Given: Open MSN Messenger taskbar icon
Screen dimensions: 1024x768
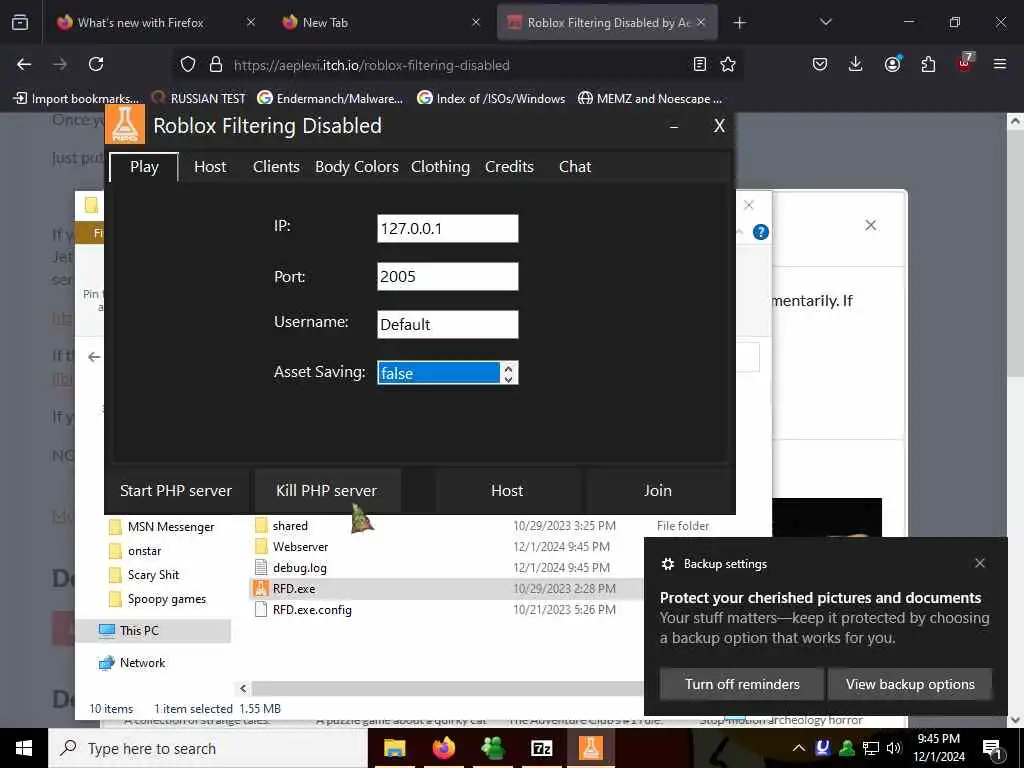Looking at the screenshot, I should (x=492, y=748).
